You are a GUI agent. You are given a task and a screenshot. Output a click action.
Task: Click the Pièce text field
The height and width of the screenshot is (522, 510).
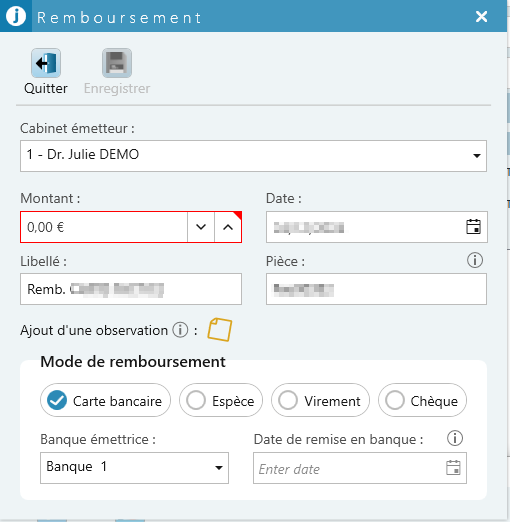click(x=376, y=289)
